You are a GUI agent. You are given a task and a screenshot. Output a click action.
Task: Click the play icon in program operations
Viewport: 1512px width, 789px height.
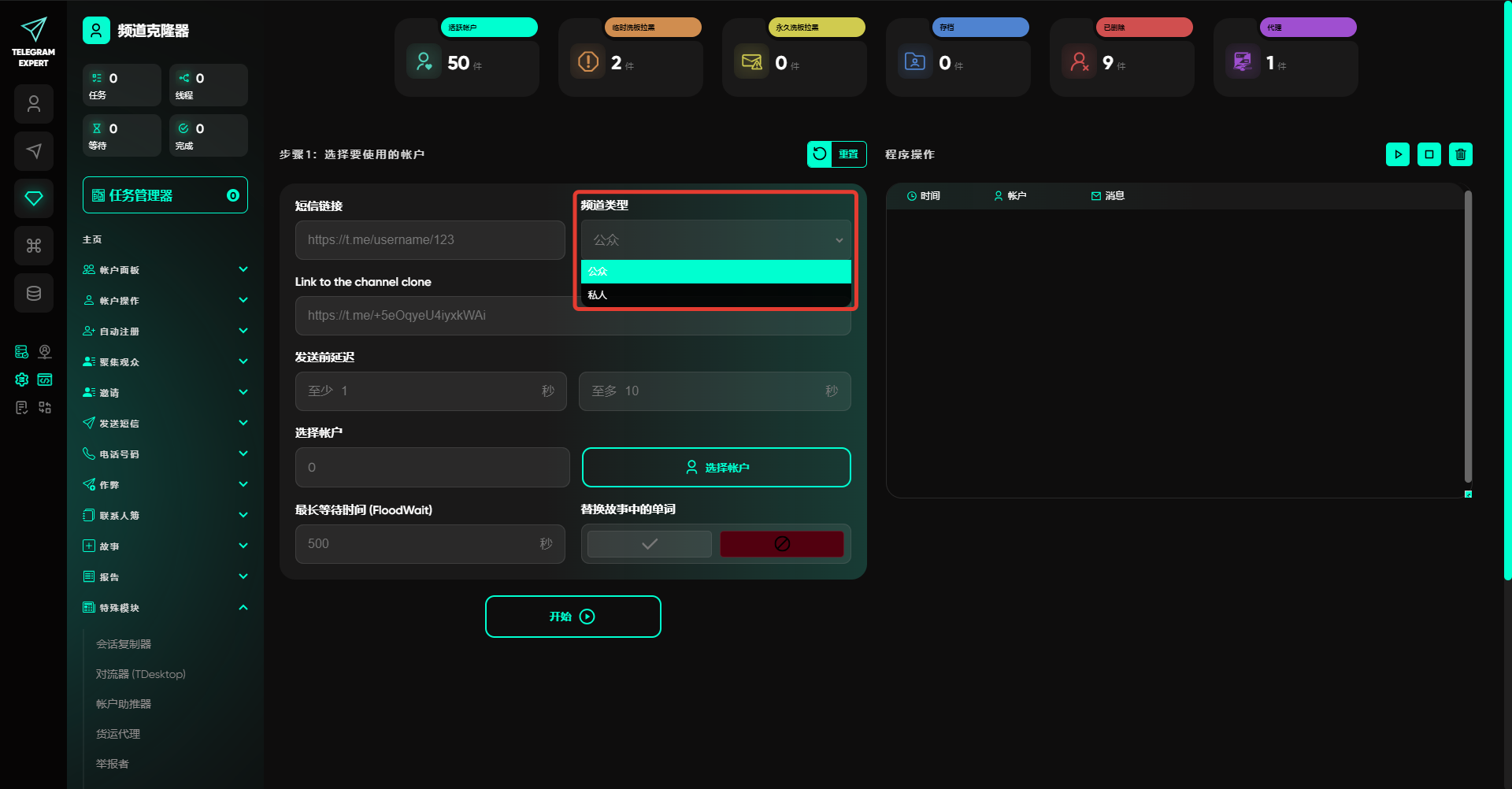[1397, 154]
